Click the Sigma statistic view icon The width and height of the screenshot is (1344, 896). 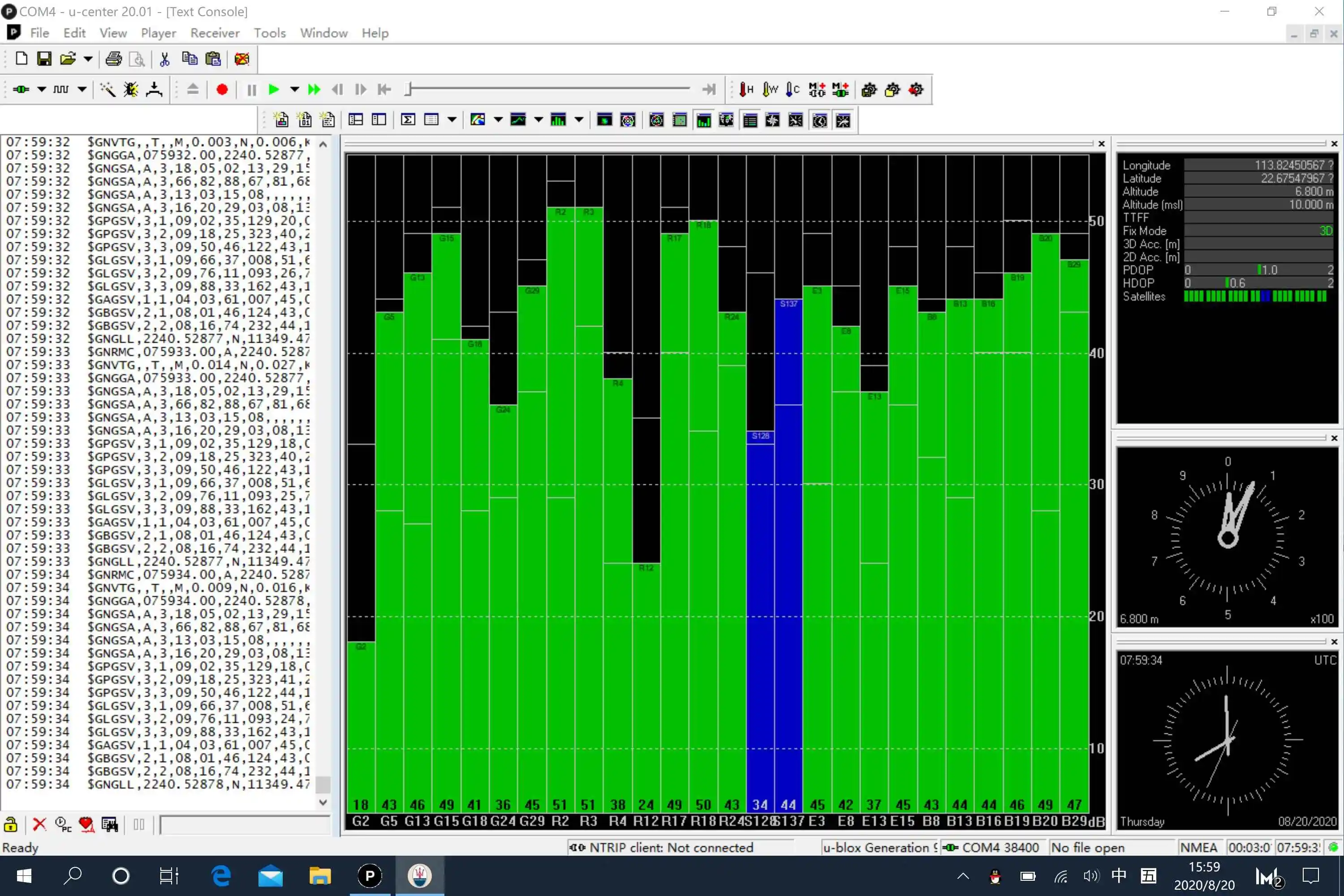click(x=408, y=120)
